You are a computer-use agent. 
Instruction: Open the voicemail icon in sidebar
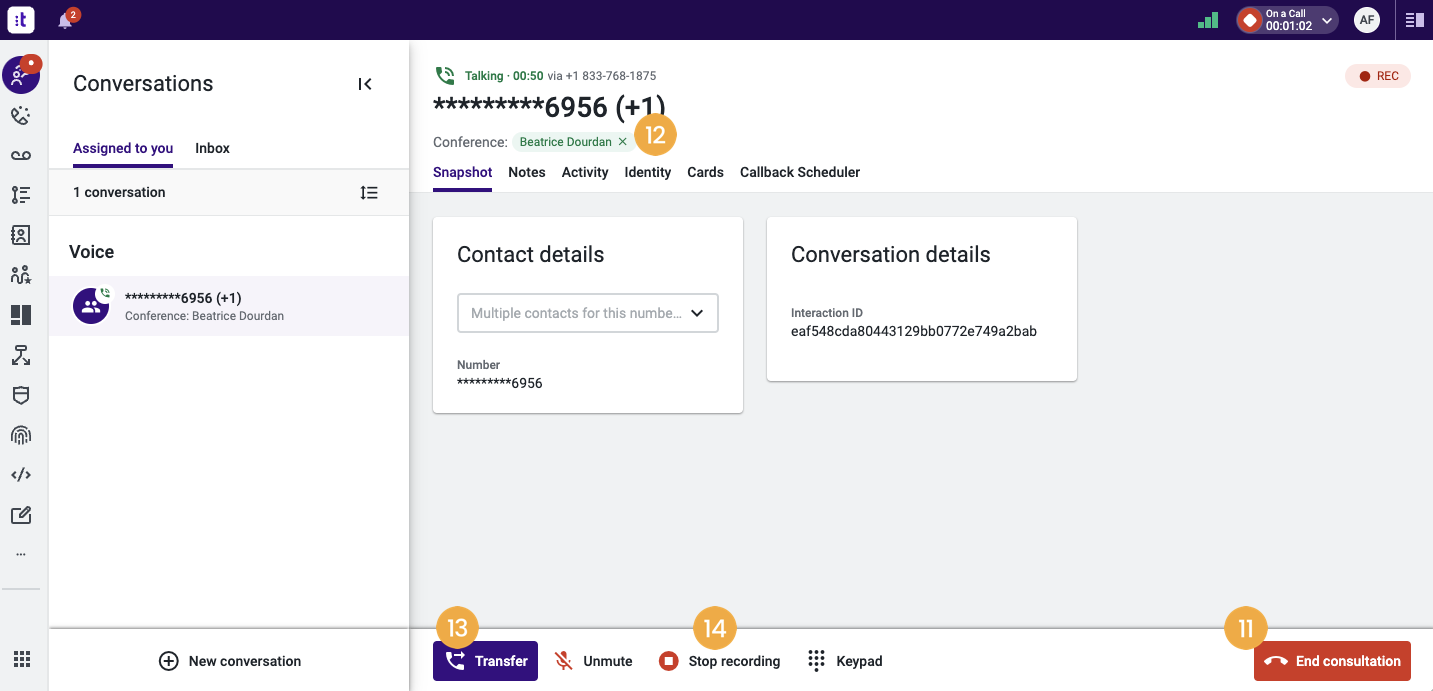(21, 155)
